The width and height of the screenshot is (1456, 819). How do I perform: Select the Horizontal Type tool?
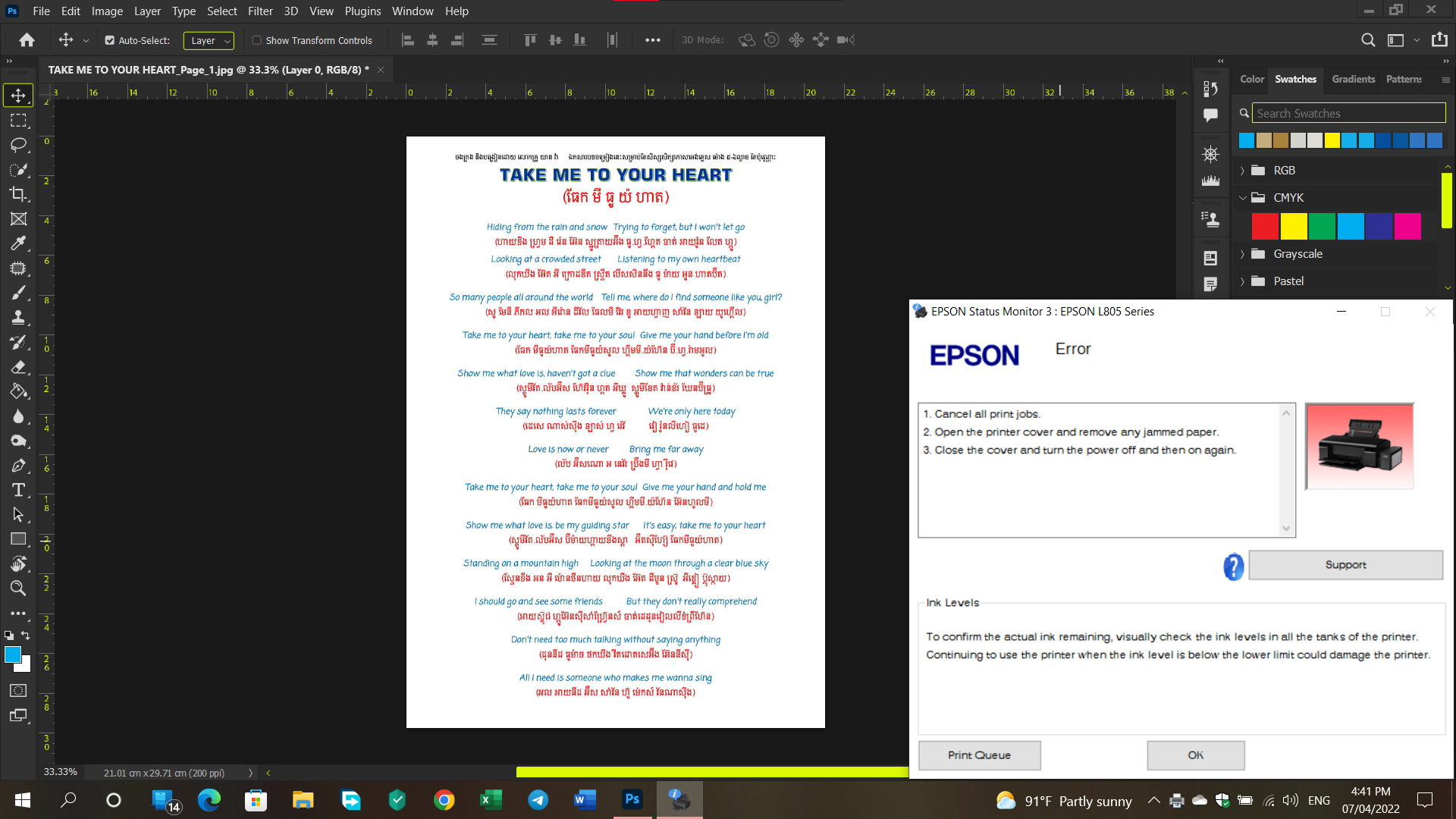point(19,490)
